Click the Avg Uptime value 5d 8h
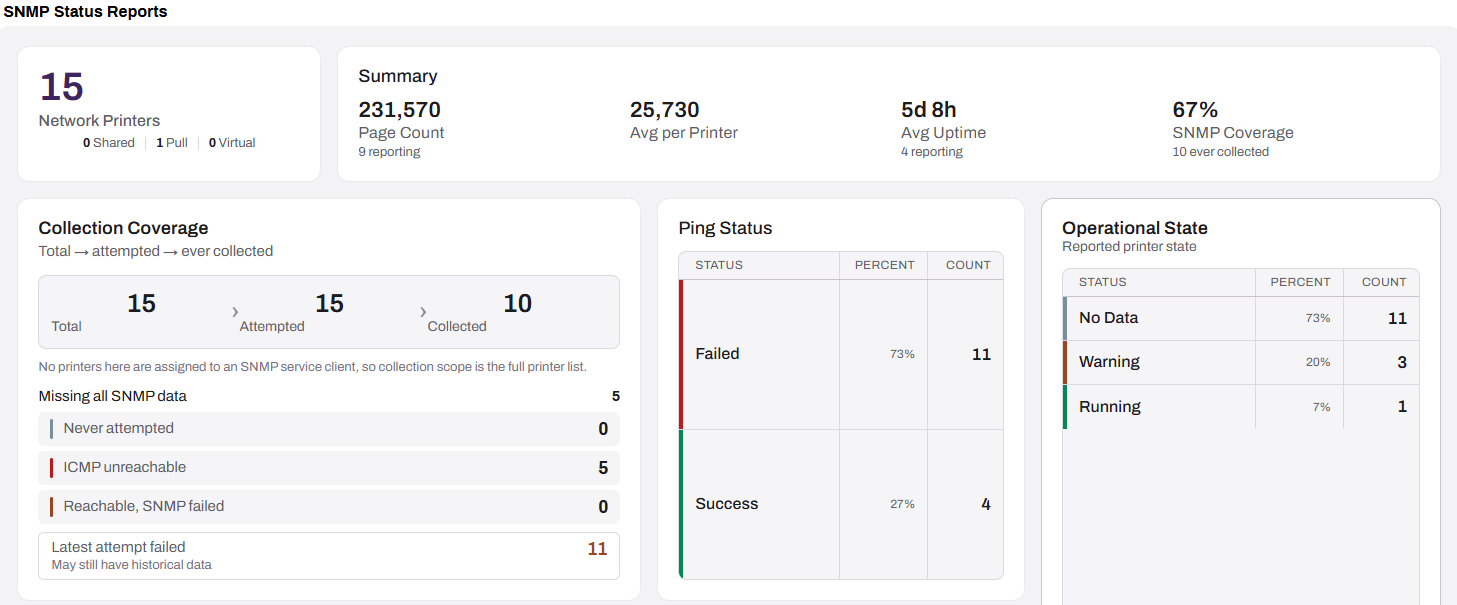The image size is (1457, 605). coord(929,110)
